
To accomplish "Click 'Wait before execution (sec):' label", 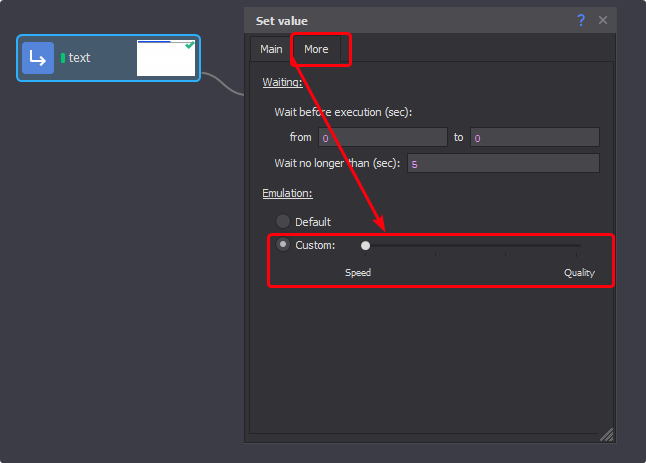I will 343,112.
